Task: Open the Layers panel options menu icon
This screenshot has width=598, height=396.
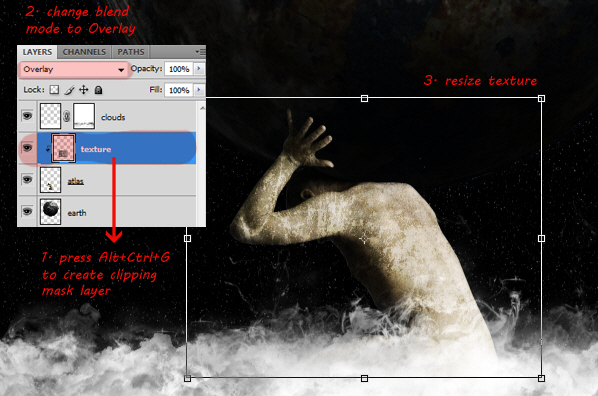Action: pyautogui.click(x=200, y=52)
